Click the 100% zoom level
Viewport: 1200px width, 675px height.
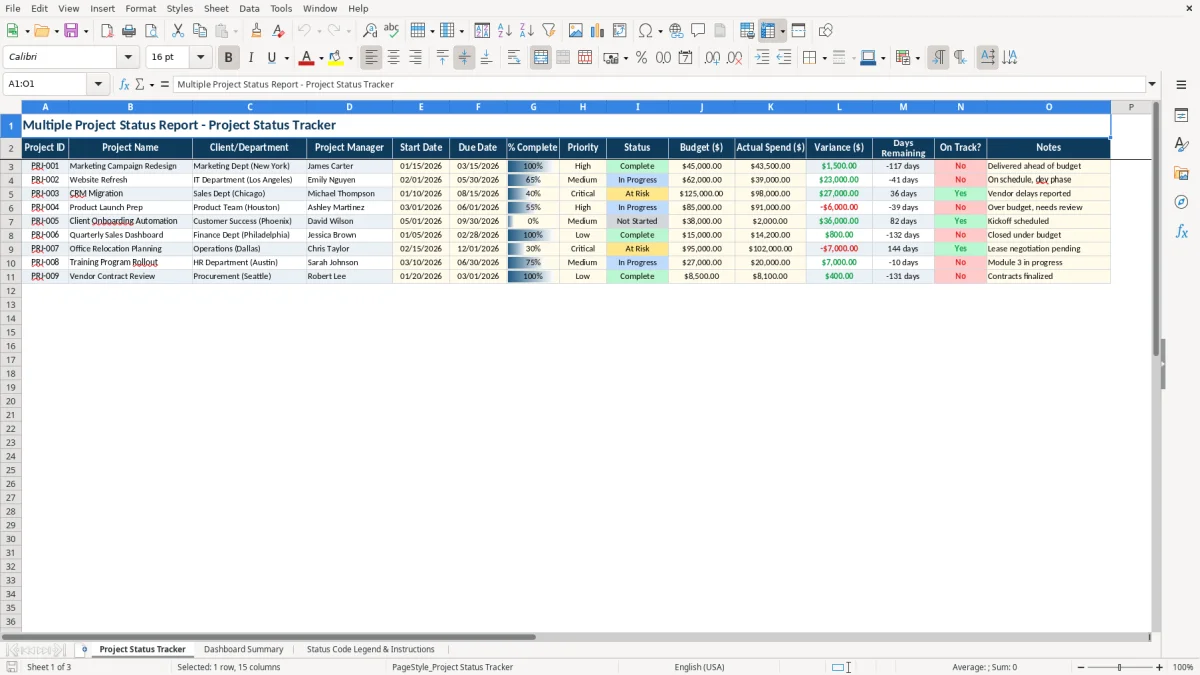1183,667
